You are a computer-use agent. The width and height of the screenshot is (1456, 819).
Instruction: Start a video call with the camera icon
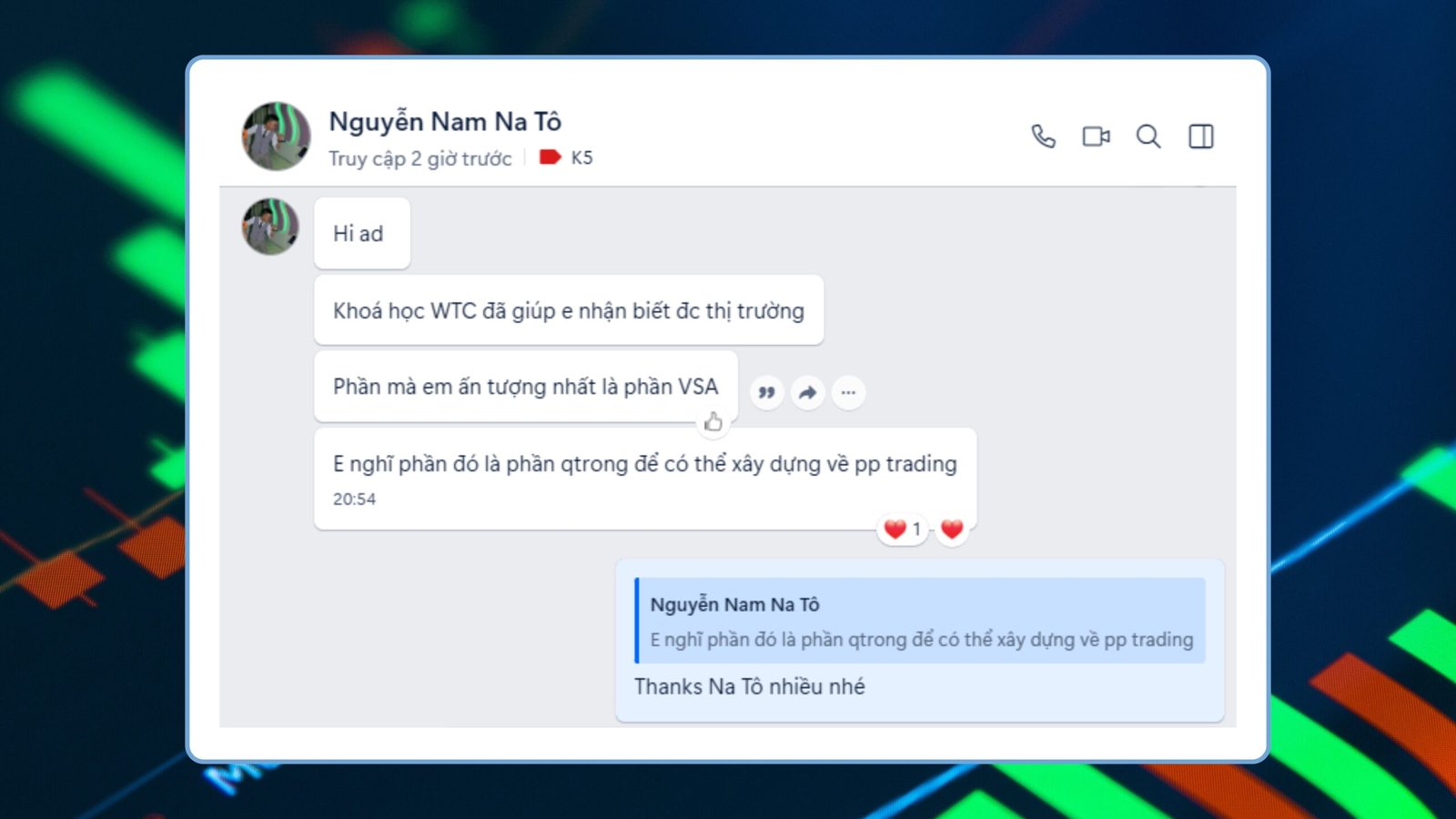tap(1096, 136)
